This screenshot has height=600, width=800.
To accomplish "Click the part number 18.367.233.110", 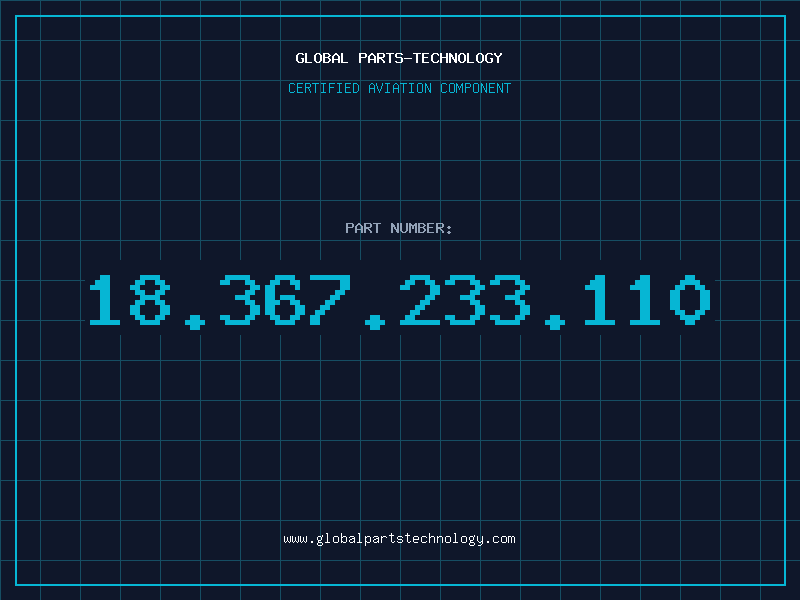I will click(x=400, y=301).
